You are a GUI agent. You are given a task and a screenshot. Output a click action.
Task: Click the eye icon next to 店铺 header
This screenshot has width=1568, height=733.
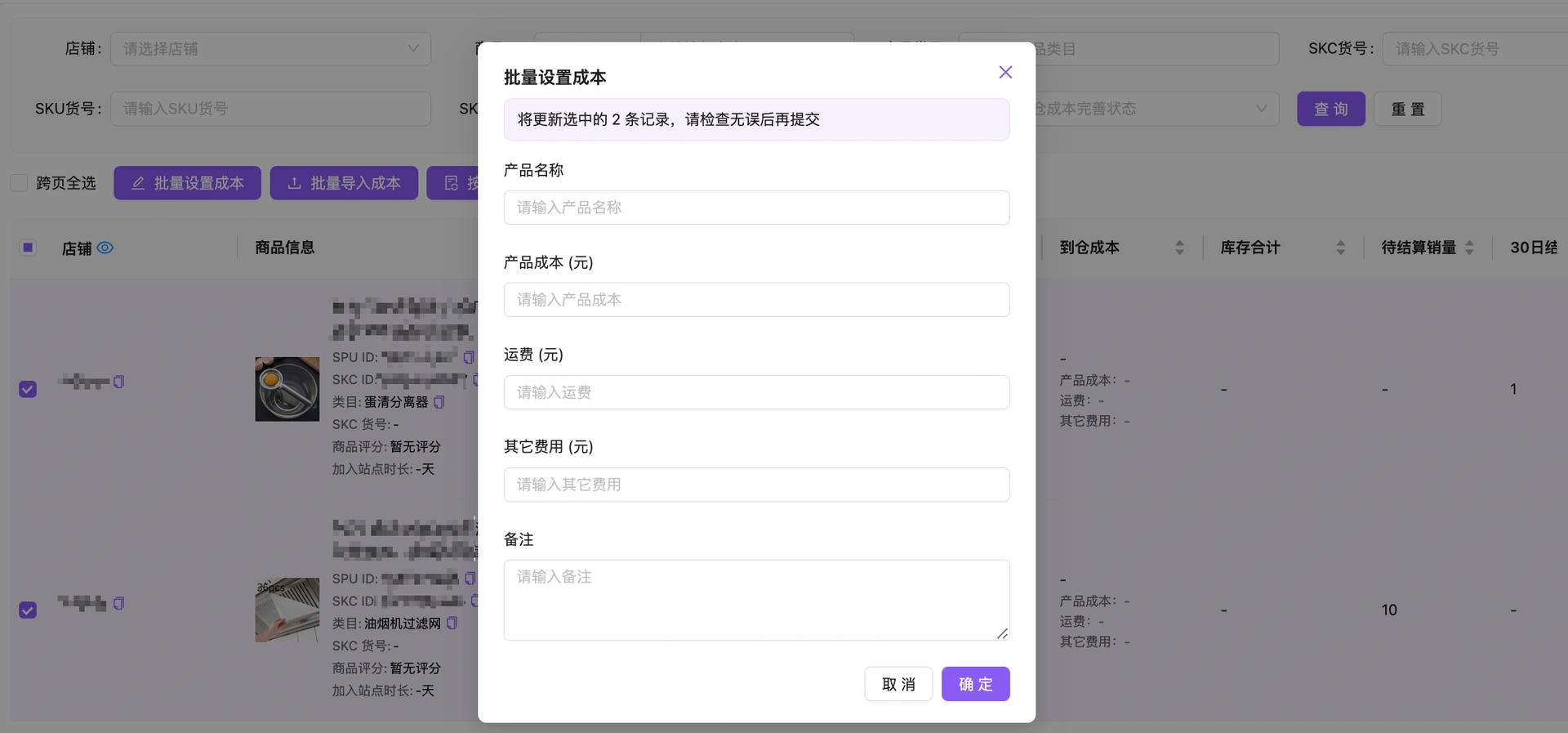coord(105,248)
